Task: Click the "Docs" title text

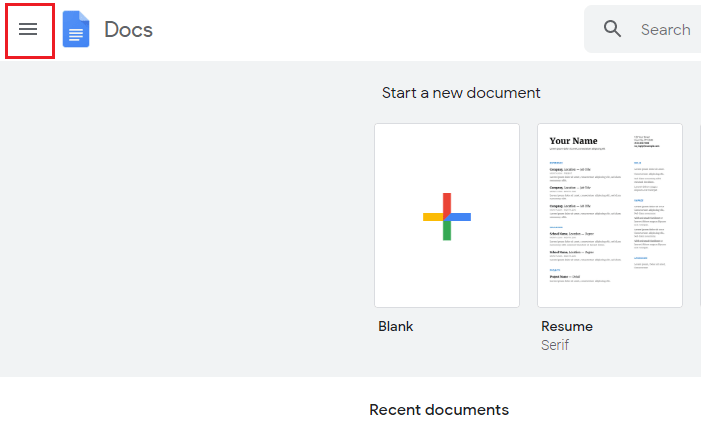Action: point(128,30)
